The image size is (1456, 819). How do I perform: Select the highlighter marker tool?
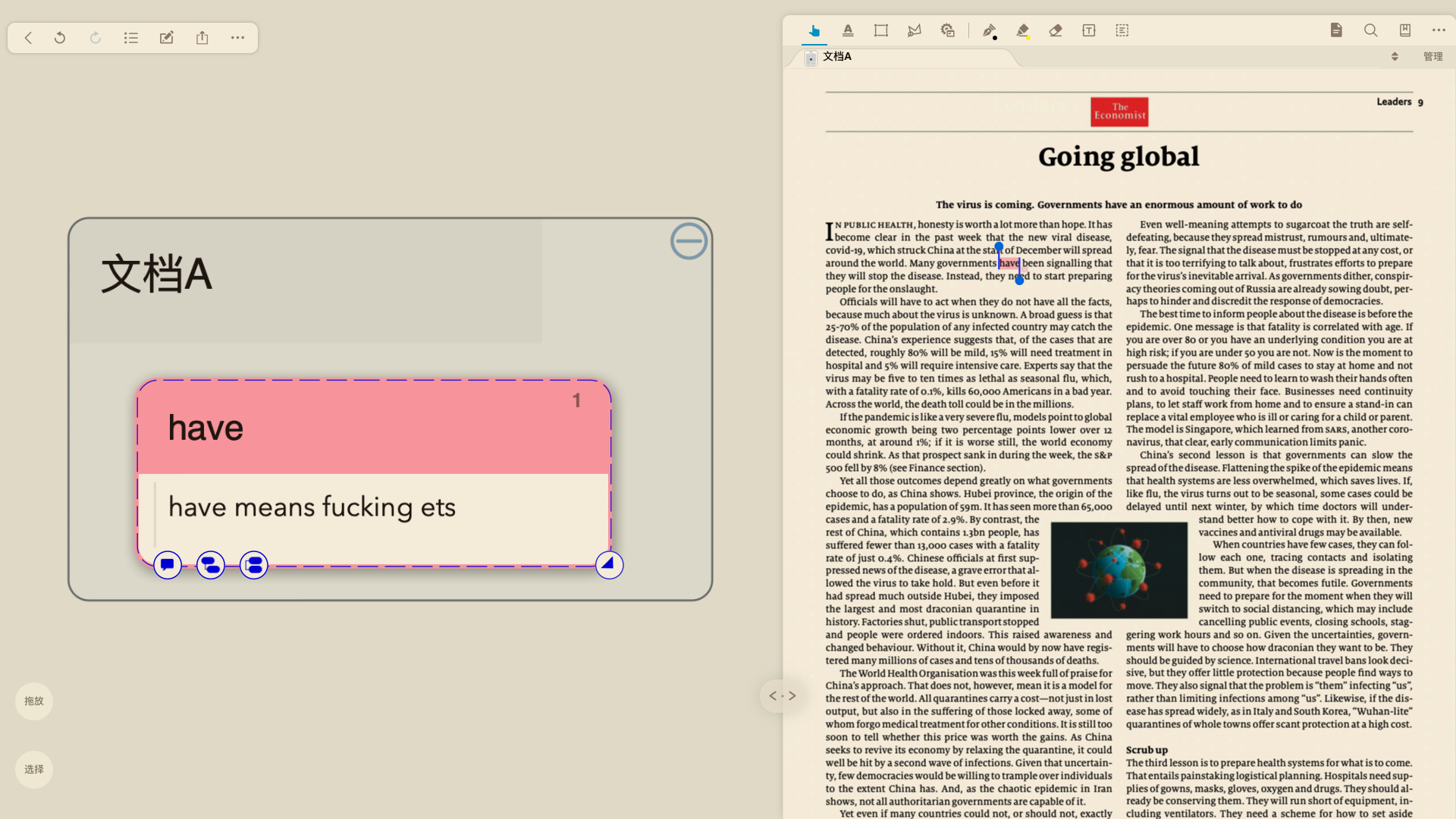pos(1023,31)
